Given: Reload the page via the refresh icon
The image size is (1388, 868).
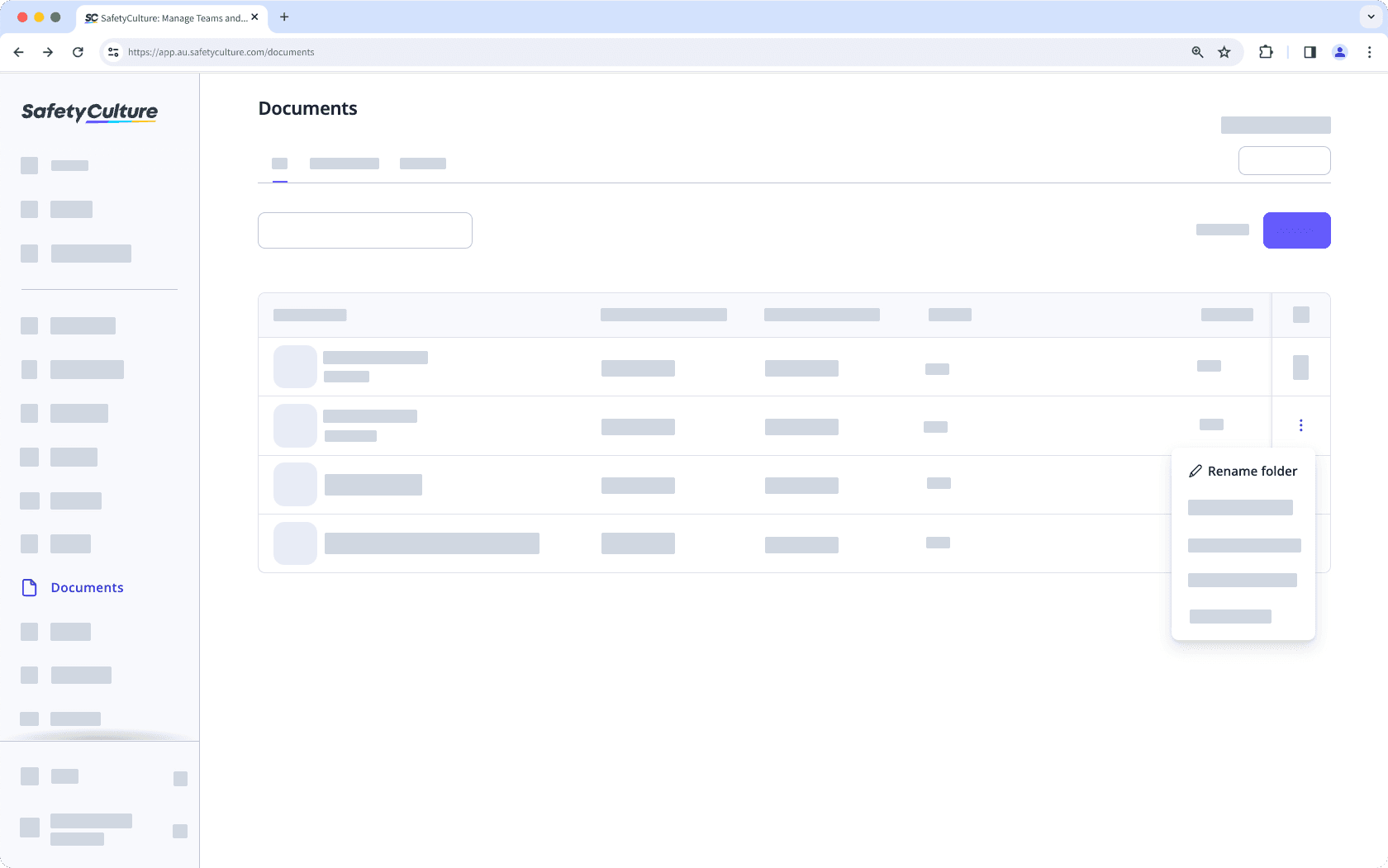Looking at the screenshot, I should pyautogui.click(x=78, y=51).
